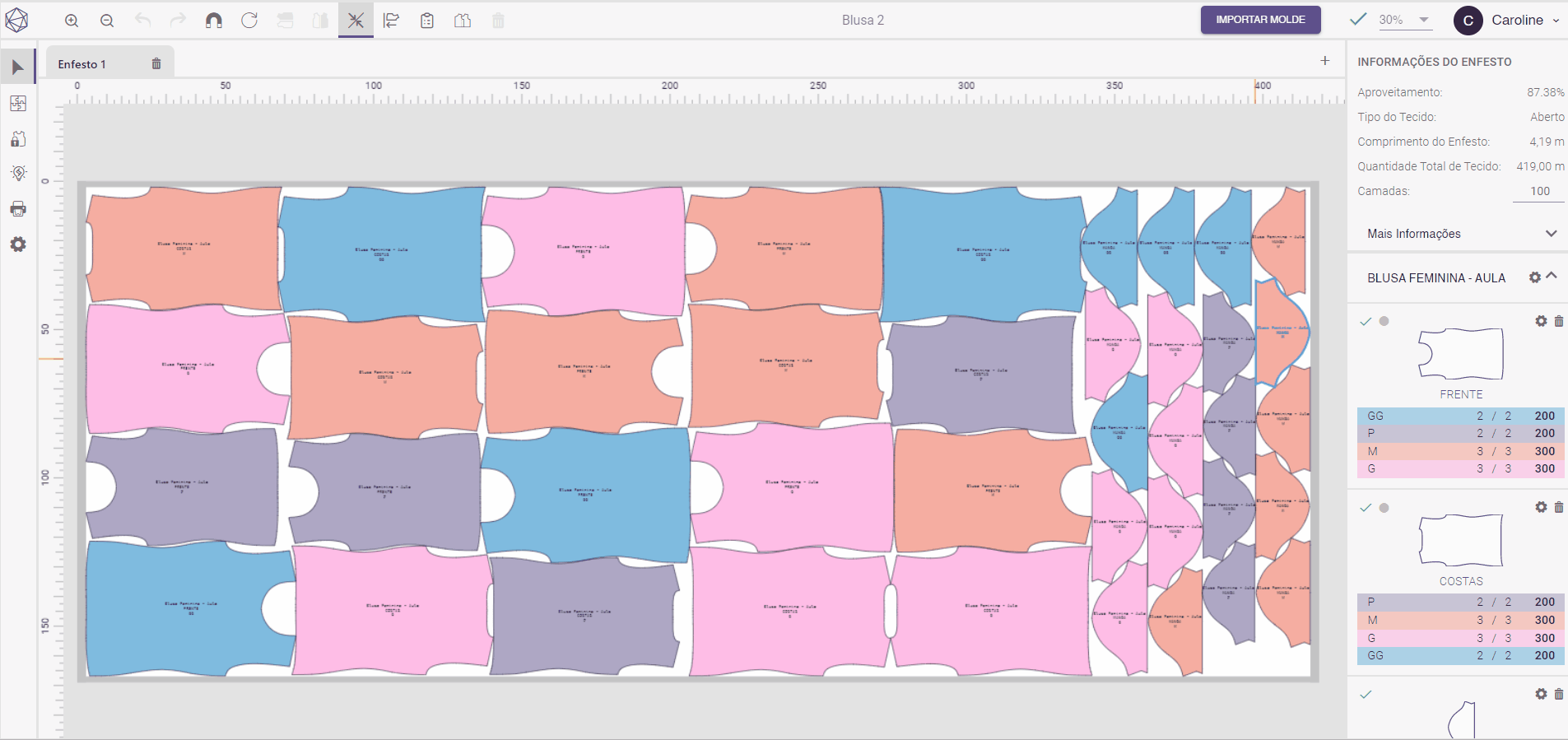
Task: Click the Quantidade Total de Tecido value 419,00 m
Action: (x=1540, y=166)
